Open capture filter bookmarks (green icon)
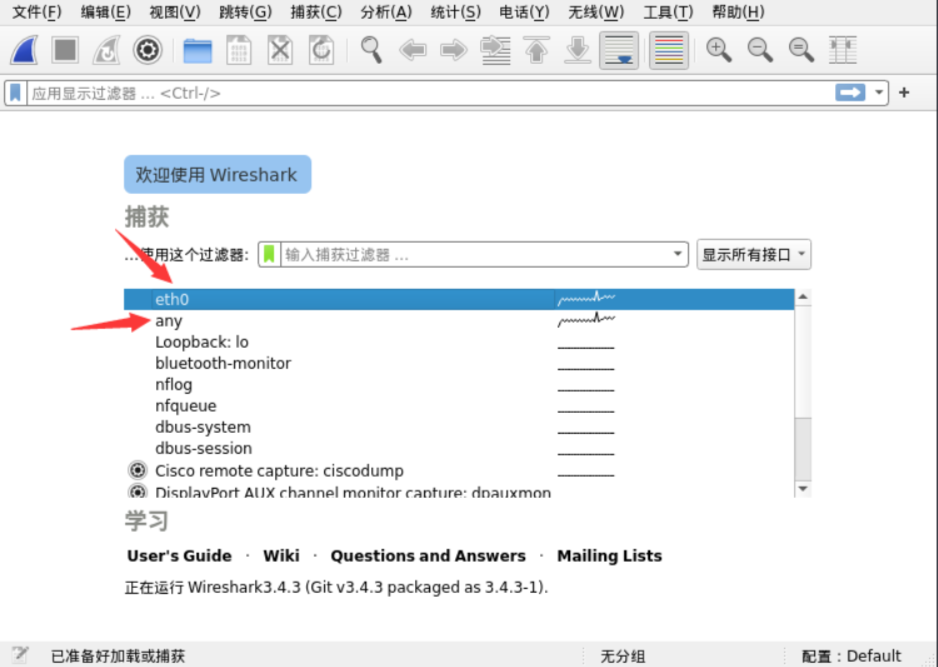 269,255
